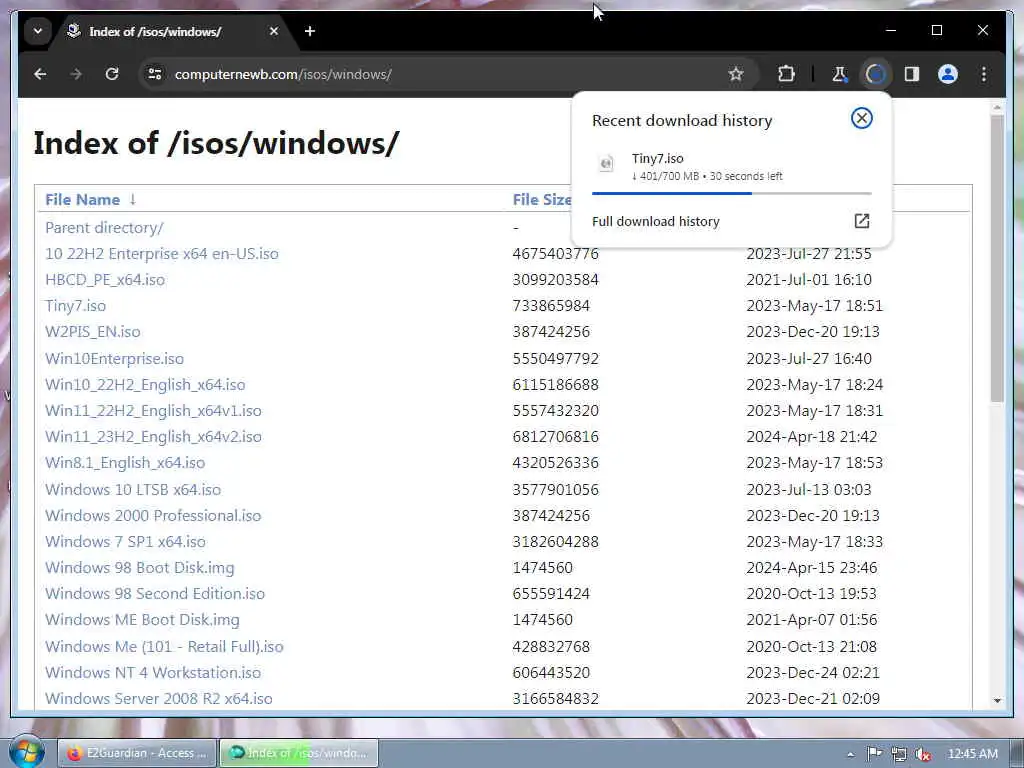
Task: Click the downloads progress icon in toolbar
Action: click(x=876, y=74)
